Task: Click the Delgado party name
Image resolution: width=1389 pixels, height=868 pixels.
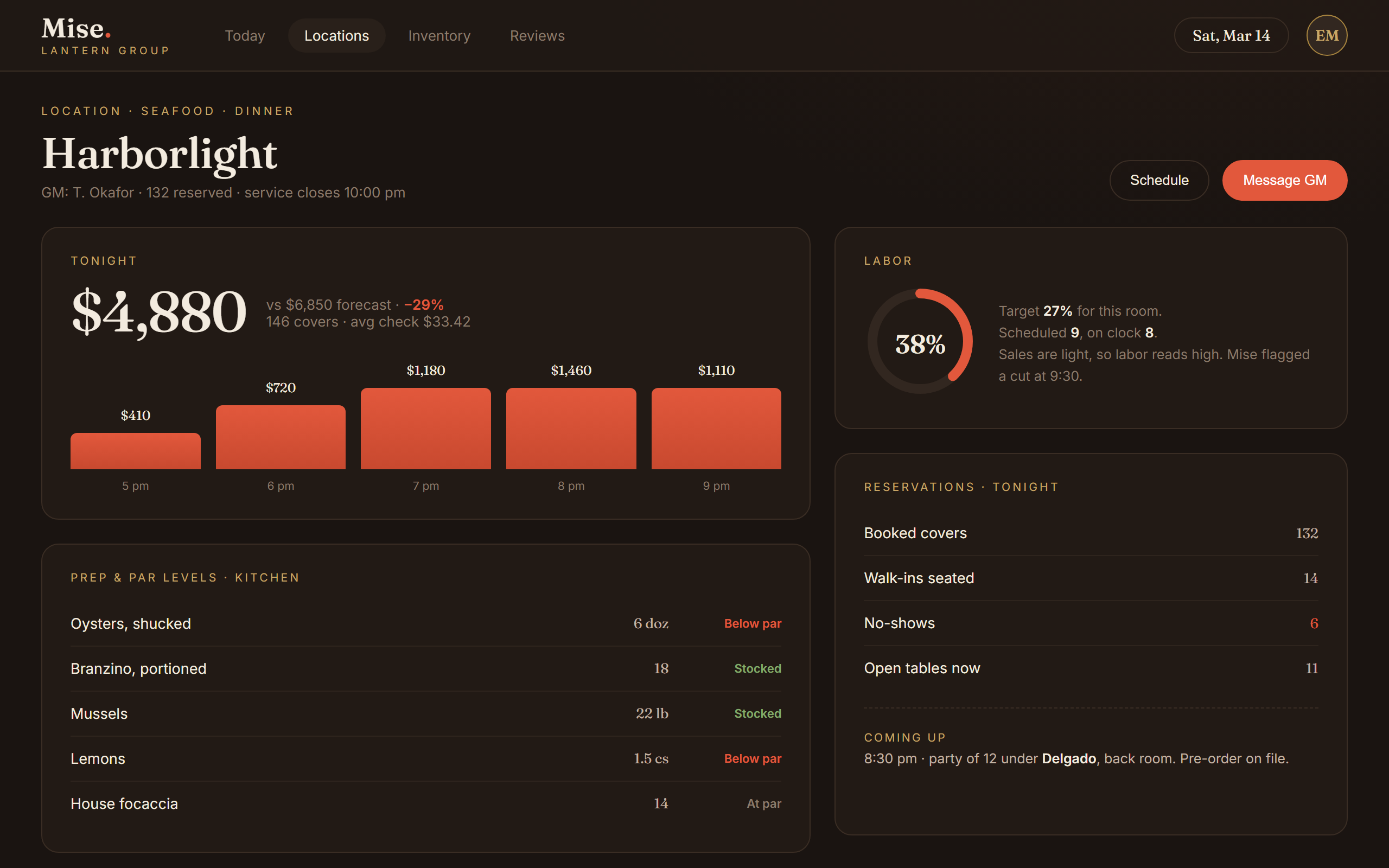Action: tap(1069, 758)
